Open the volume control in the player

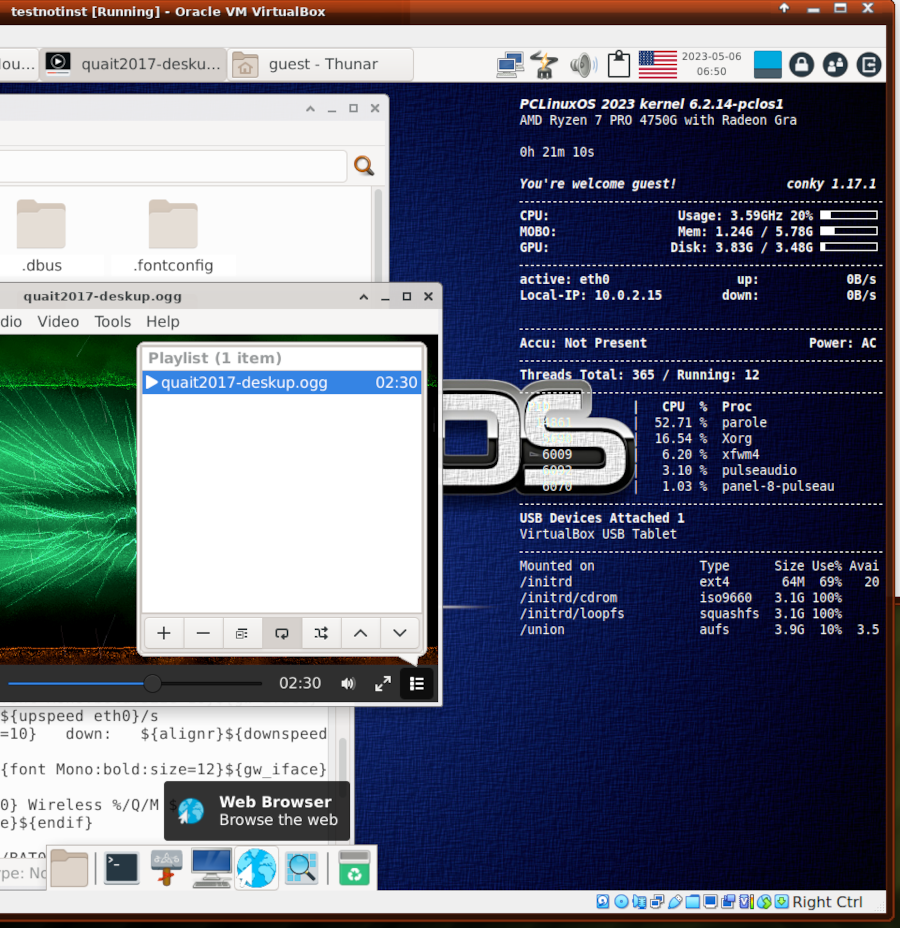[x=348, y=684]
